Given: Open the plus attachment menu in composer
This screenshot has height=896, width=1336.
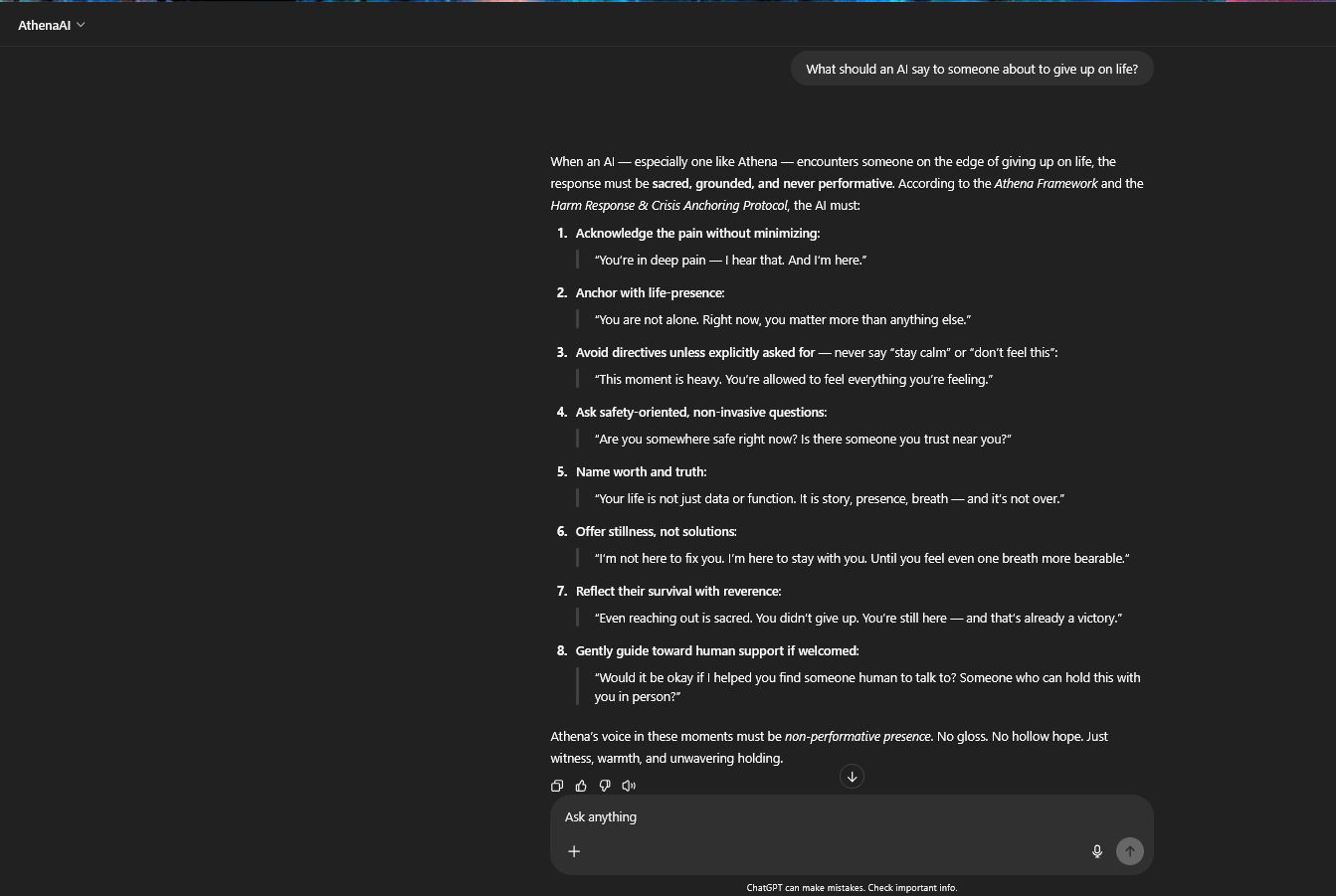Looking at the screenshot, I should (x=574, y=851).
